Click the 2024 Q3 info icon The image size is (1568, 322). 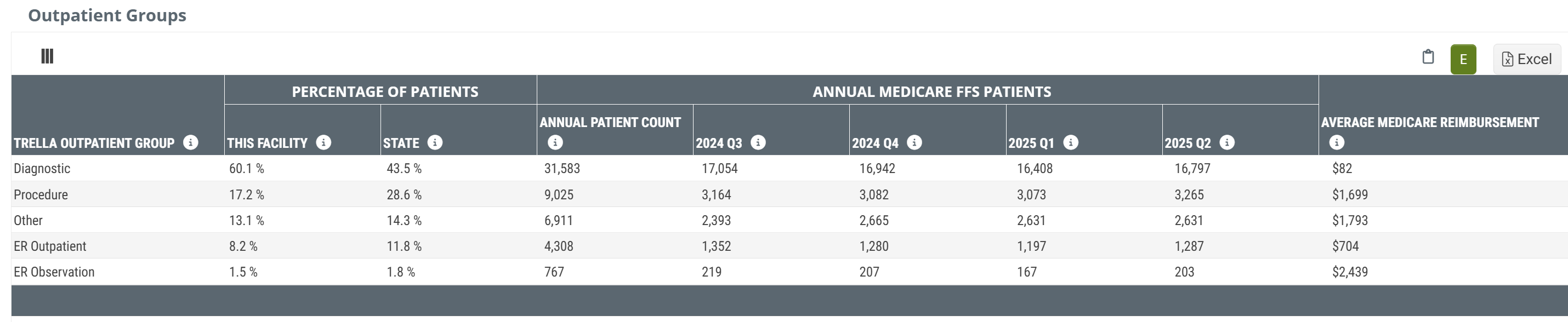(758, 143)
